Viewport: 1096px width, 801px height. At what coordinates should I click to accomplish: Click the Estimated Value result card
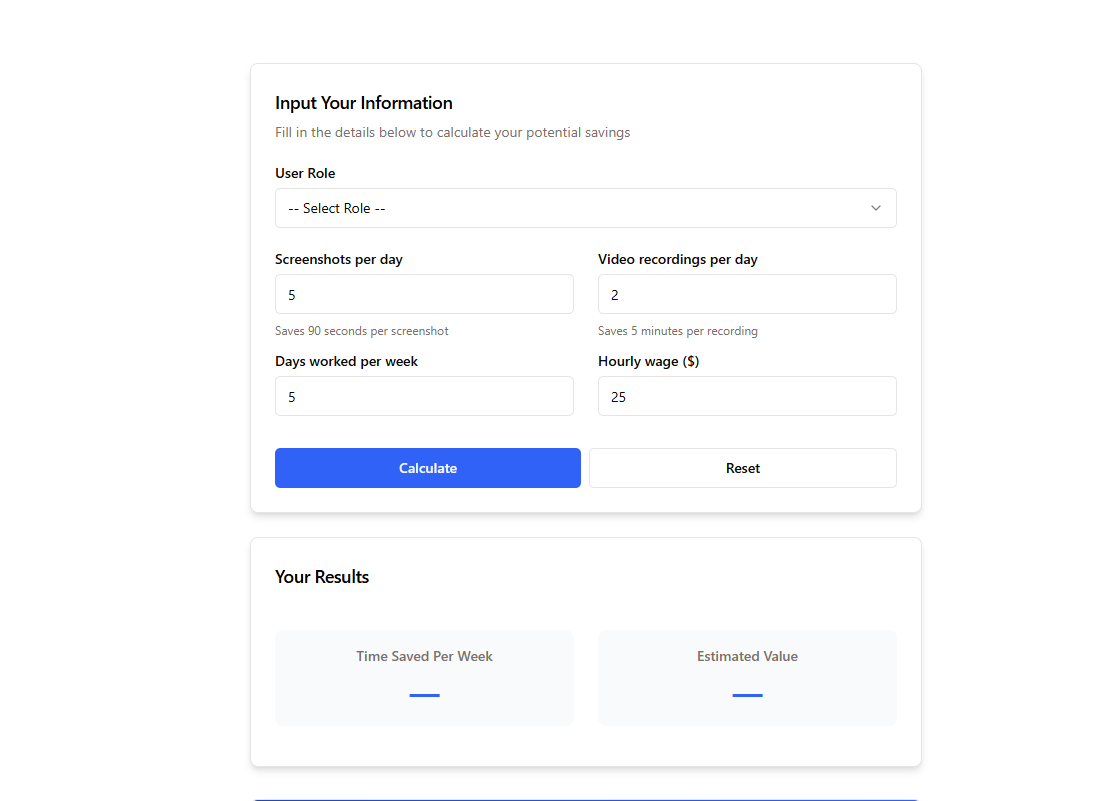747,677
